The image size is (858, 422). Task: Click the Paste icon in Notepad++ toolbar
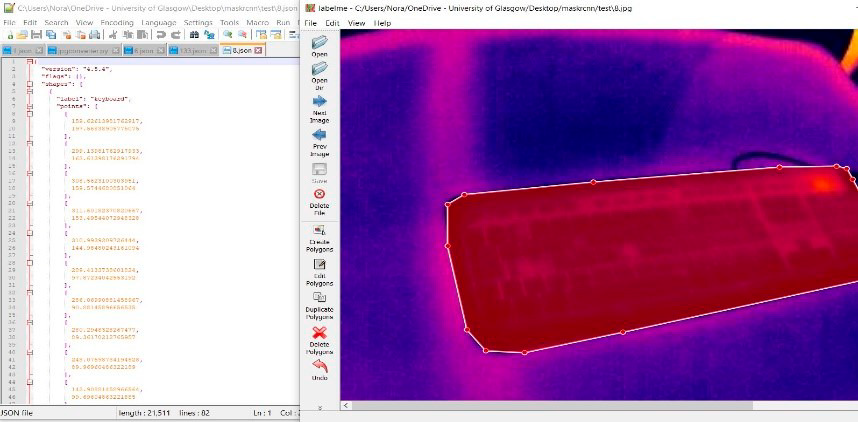point(142,35)
